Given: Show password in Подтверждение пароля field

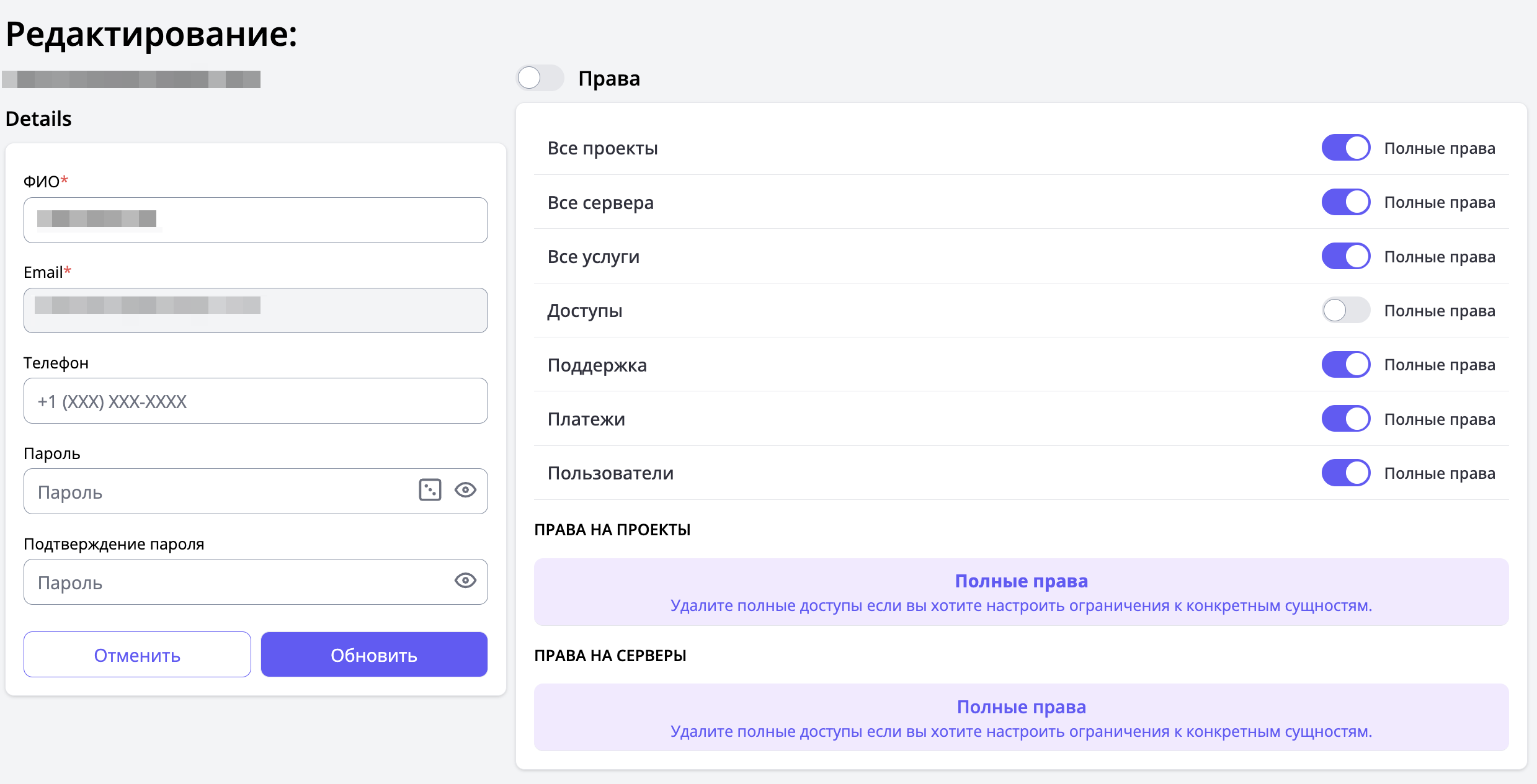Looking at the screenshot, I should pyautogui.click(x=465, y=581).
